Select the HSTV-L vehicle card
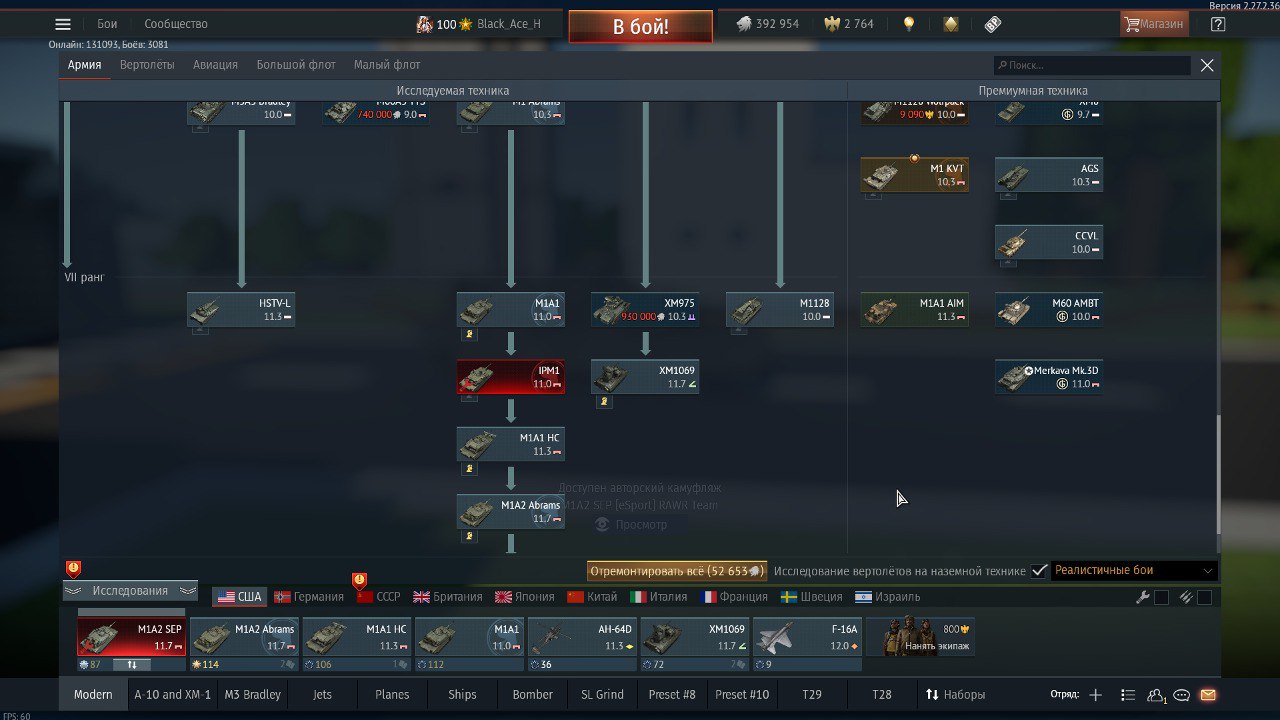Image resolution: width=1280 pixels, height=720 pixels. 241,310
